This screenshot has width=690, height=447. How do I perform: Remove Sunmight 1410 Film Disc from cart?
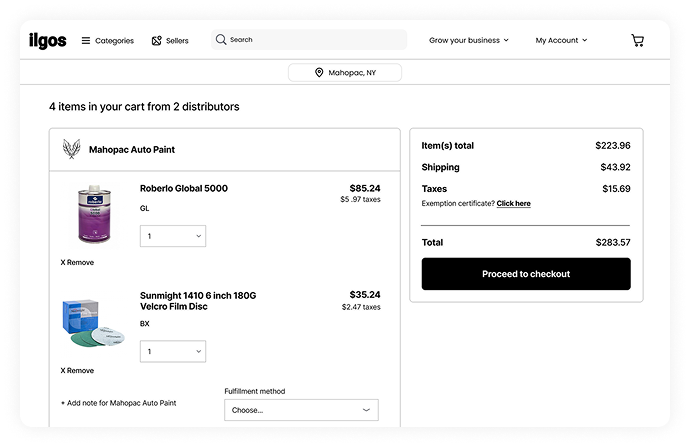click(x=77, y=370)
